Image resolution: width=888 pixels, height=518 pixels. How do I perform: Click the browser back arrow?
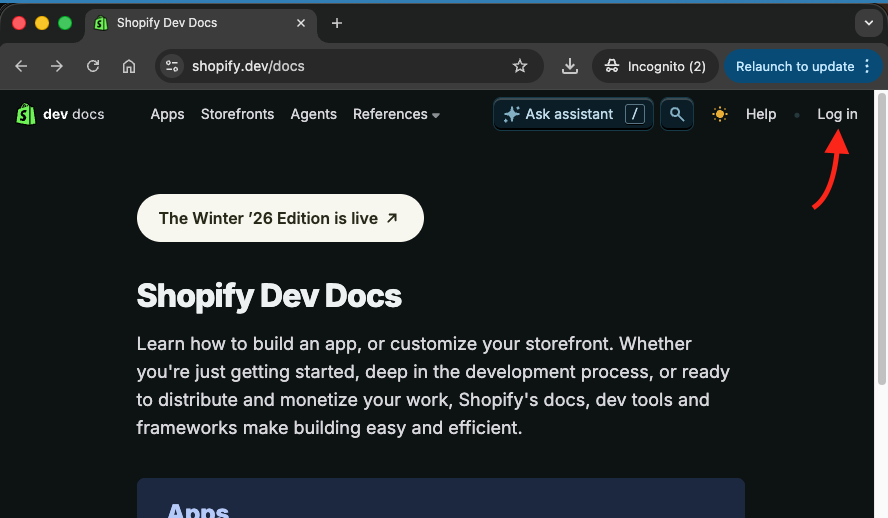[x=21, y=66]
